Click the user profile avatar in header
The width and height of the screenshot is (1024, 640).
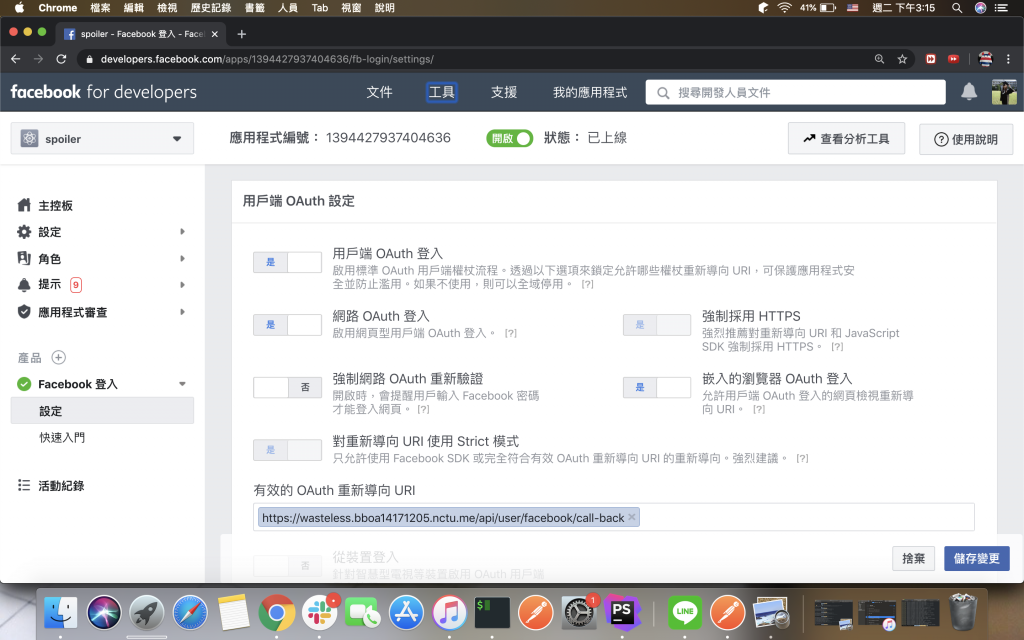(1004, 92)
